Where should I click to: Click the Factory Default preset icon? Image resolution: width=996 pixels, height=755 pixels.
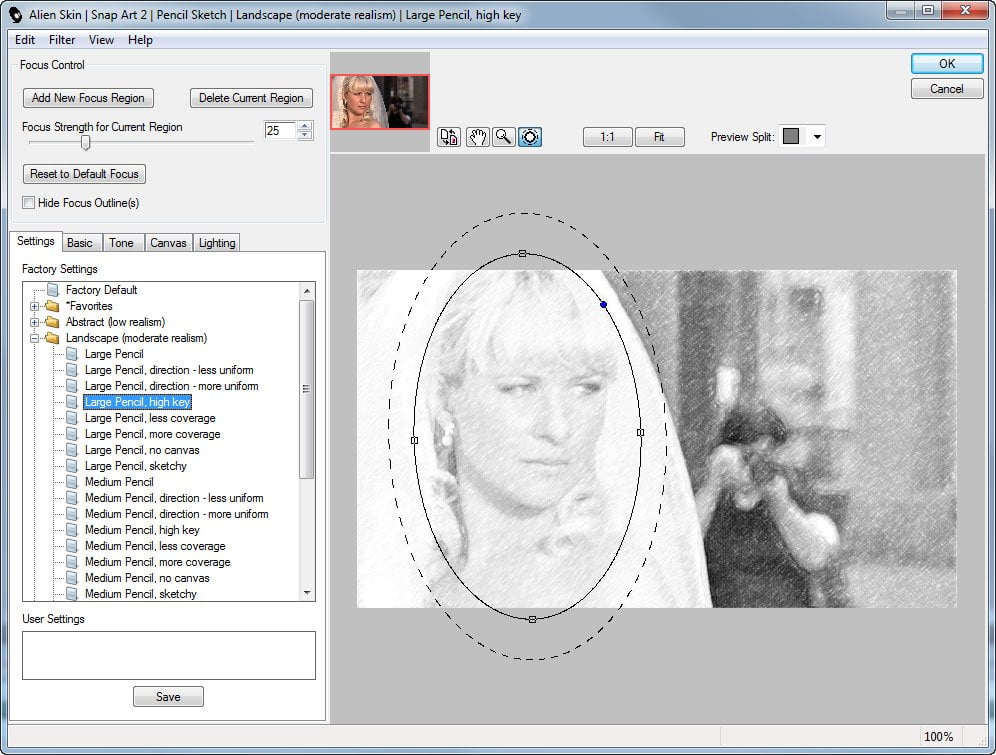tap(53, 290)
